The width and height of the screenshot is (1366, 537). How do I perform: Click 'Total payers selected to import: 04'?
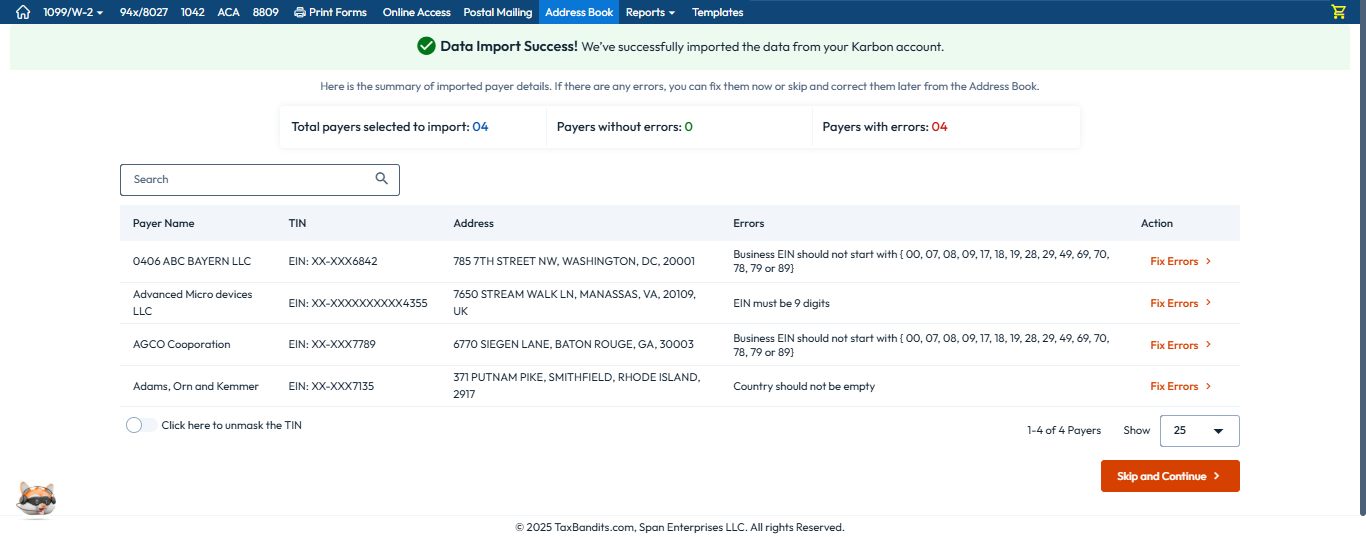pyautogui.click(x=390, y=127)
